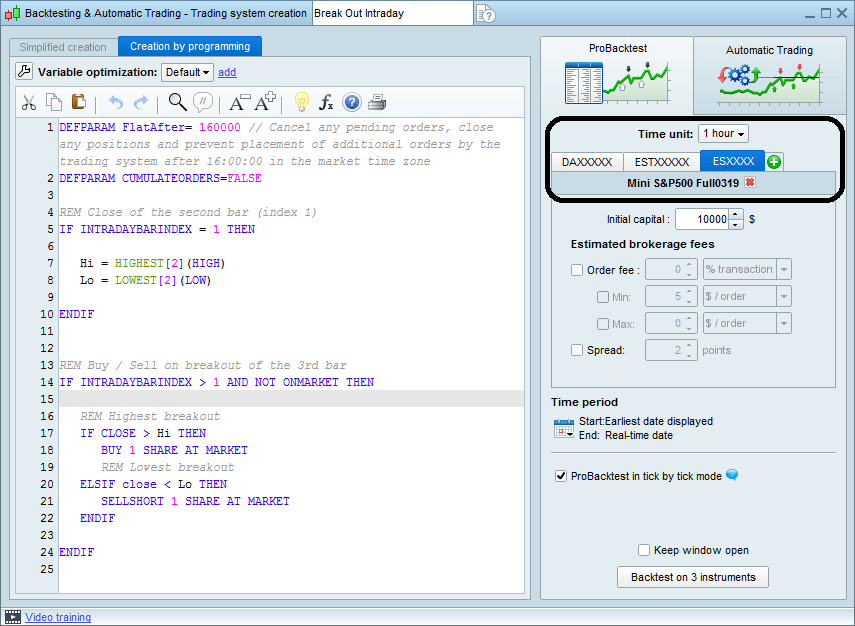This screenshot has width=855, height=626.
Task: Cut code with the scissors icon
Action: coord(27,102)
